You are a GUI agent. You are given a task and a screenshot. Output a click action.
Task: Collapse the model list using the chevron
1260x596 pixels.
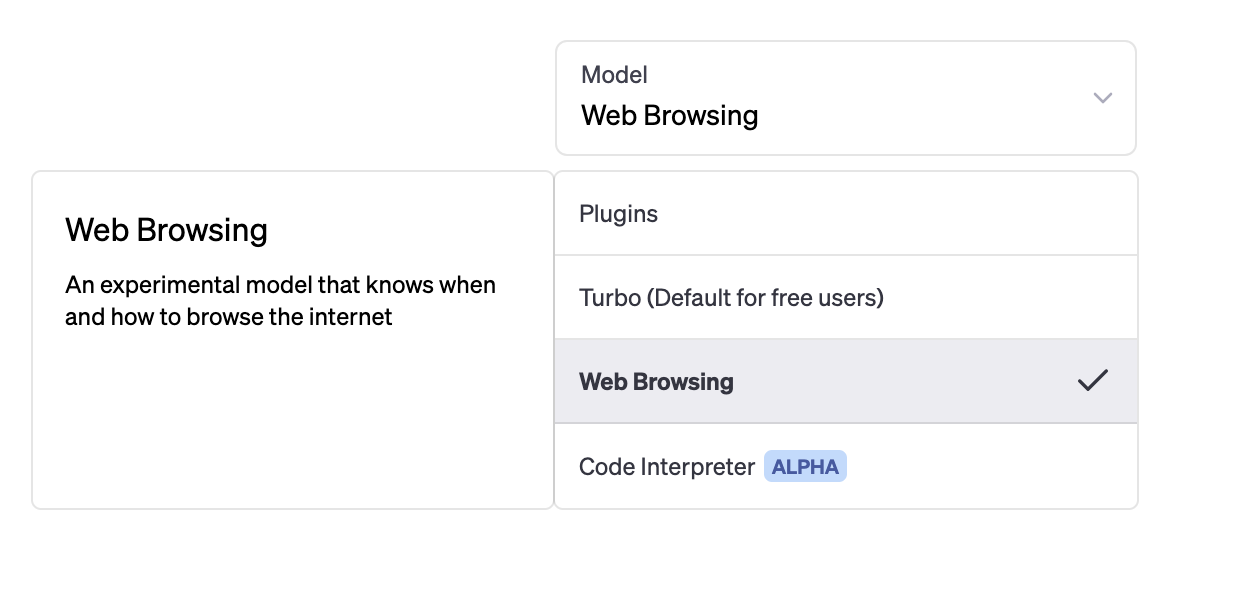tap(1103, 98)
